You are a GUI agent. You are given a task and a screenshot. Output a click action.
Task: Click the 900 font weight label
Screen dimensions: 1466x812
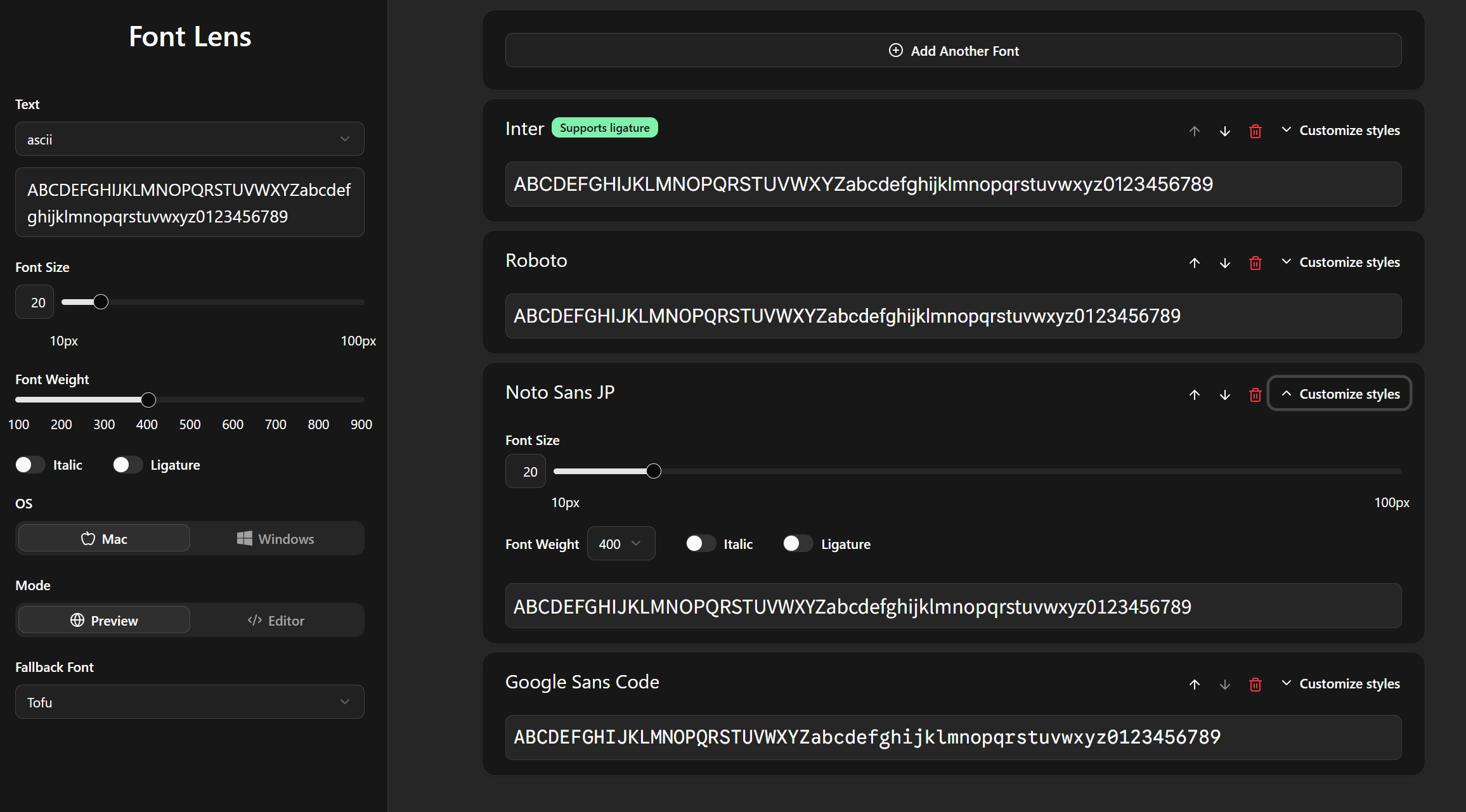[x=361, y=424]
